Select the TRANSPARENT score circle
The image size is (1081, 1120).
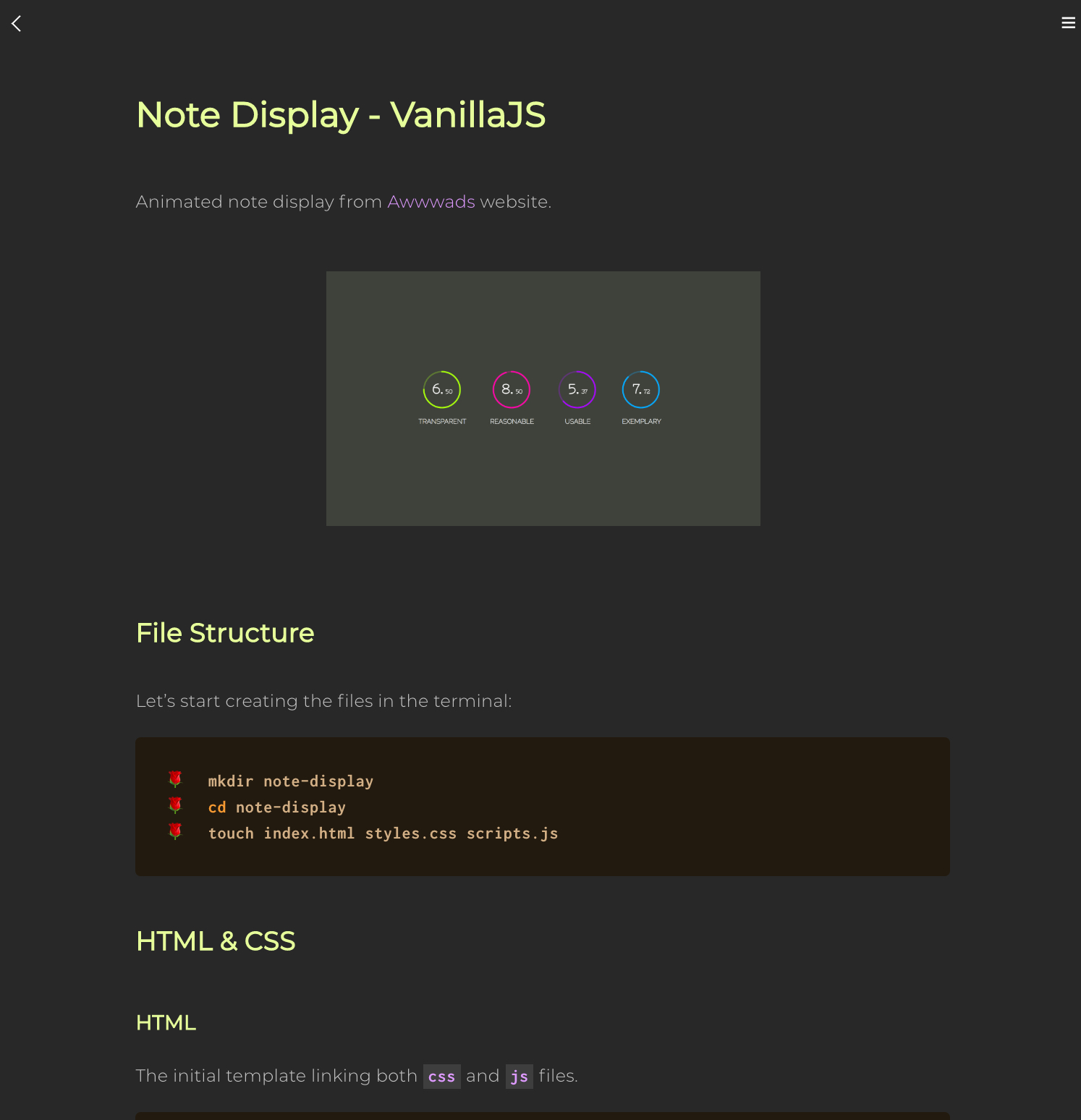point(441,389)
